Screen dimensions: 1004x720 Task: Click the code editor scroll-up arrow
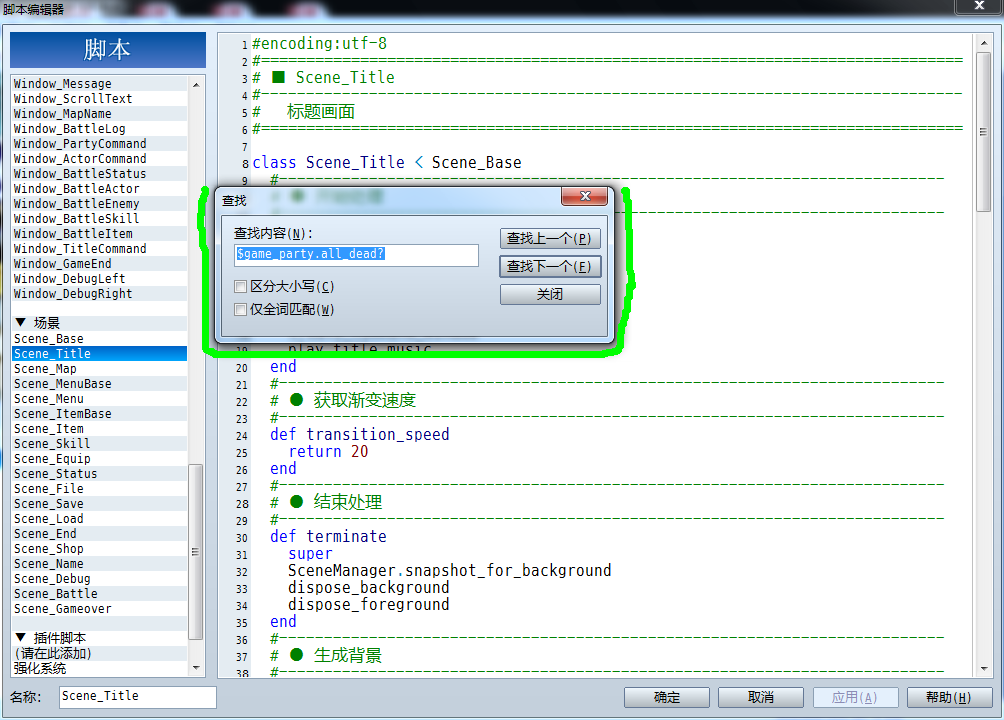click(984, 44)
